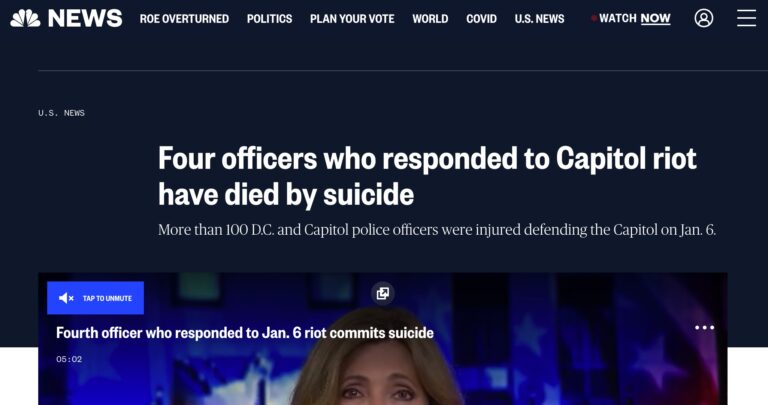The image size is (768, 405).
Task: Click the video title about the fourth officer
Action: pos(244,333)
